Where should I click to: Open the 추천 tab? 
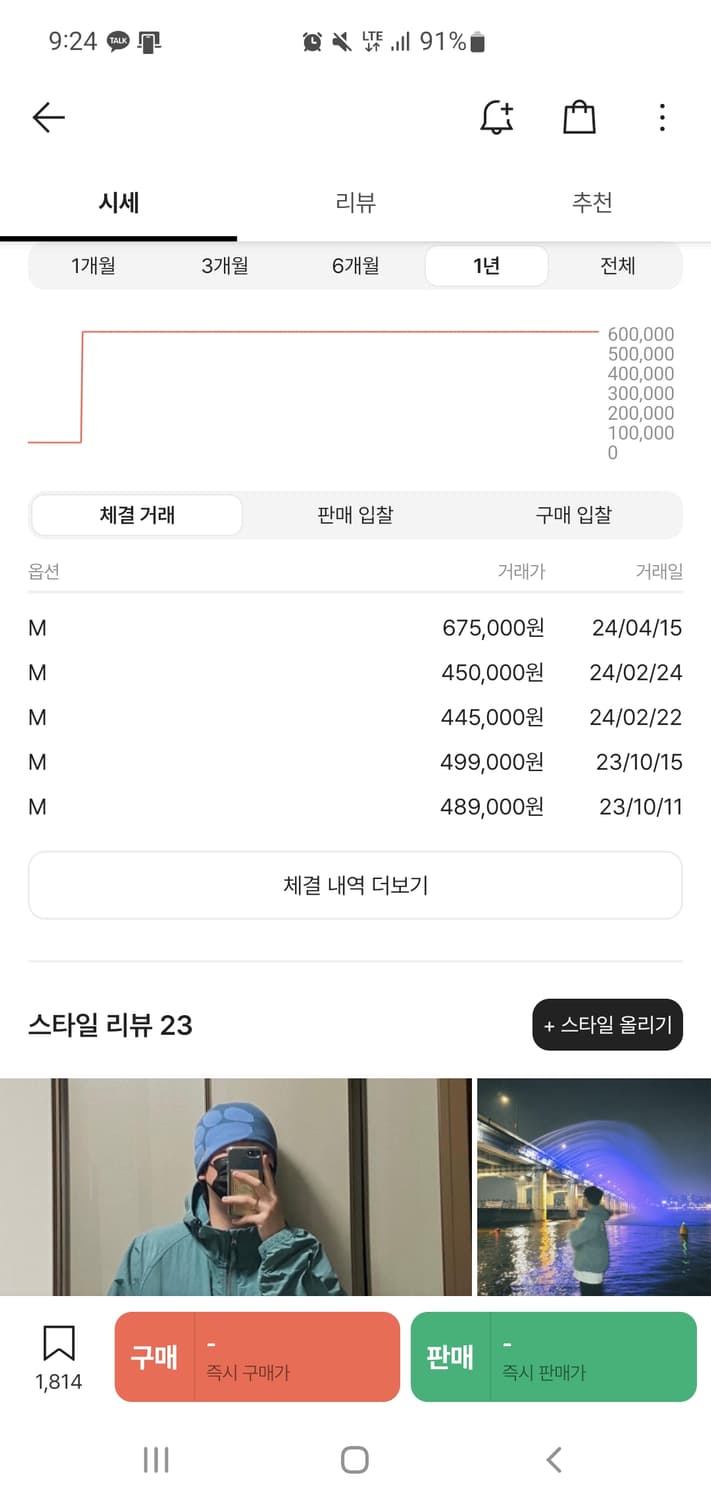click(590, 202)
